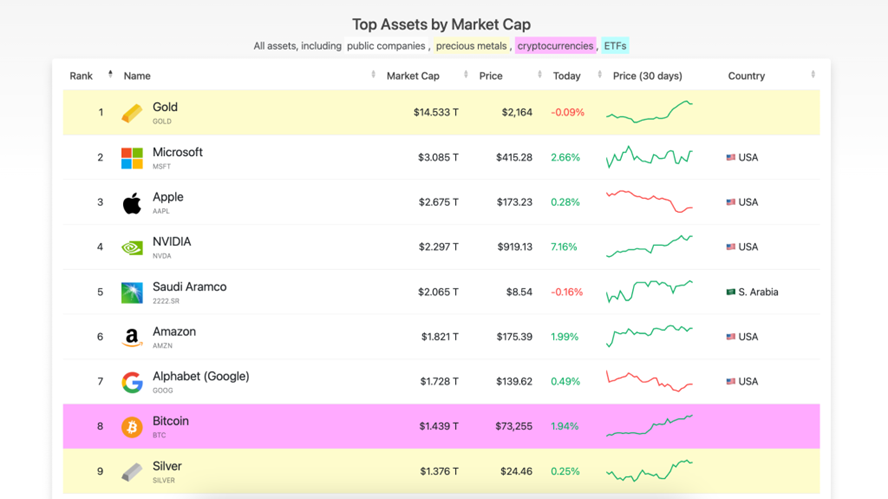Filter by cryptocurrencies

[555, 46]
